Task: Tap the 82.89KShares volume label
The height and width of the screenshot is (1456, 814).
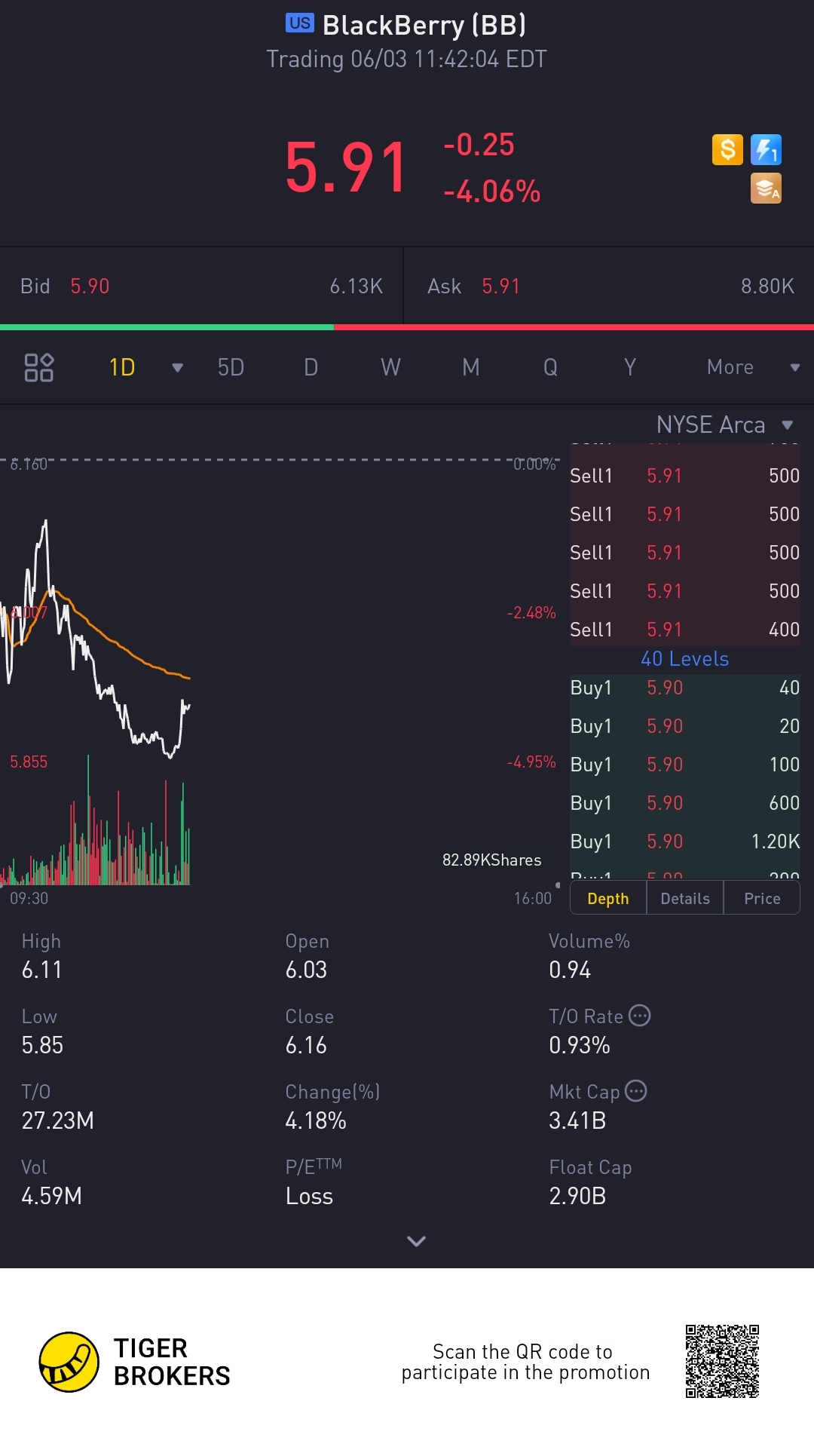Action: 491,860
